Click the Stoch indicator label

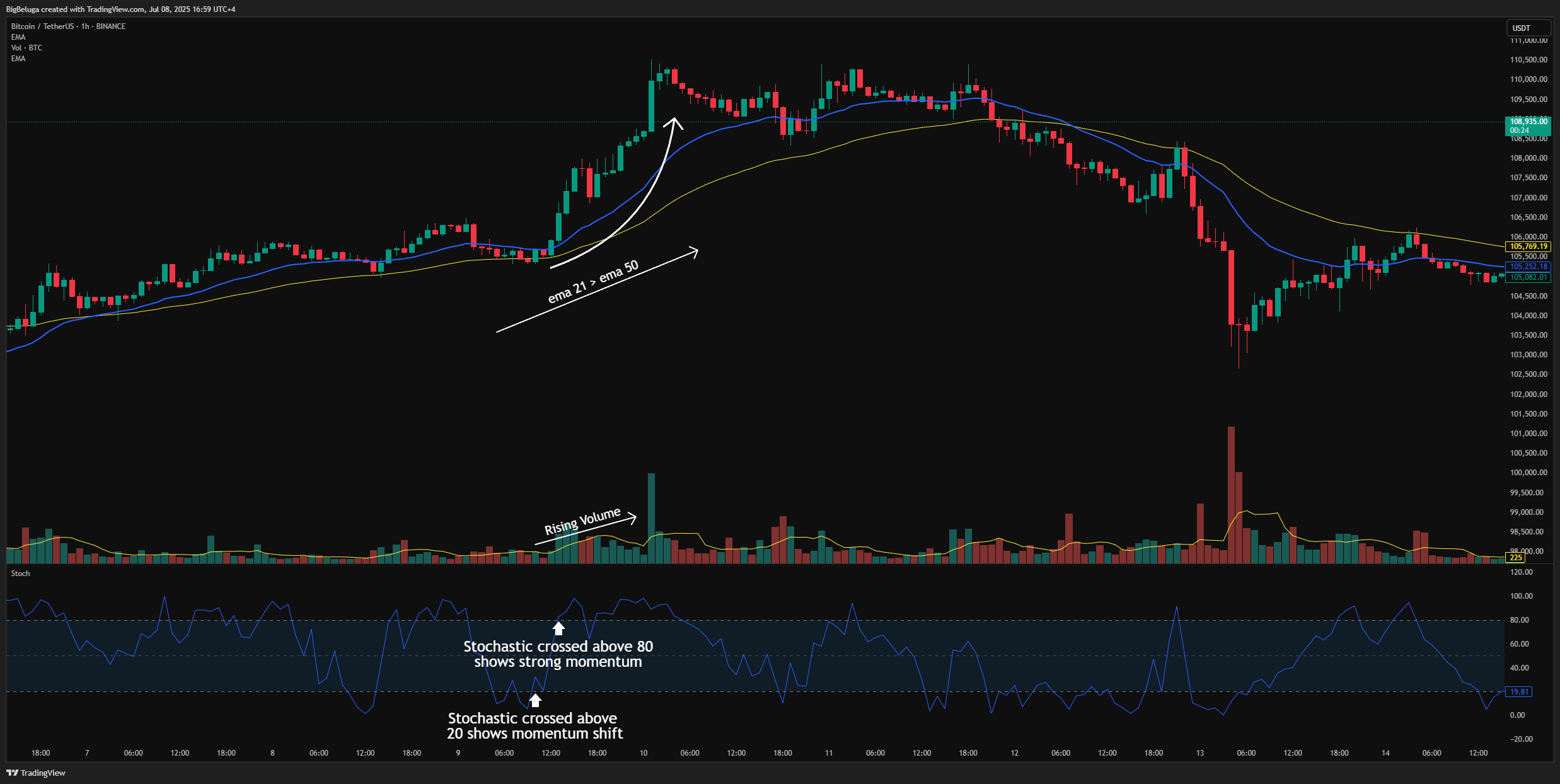pyautogui.click(x=20, y=574)
